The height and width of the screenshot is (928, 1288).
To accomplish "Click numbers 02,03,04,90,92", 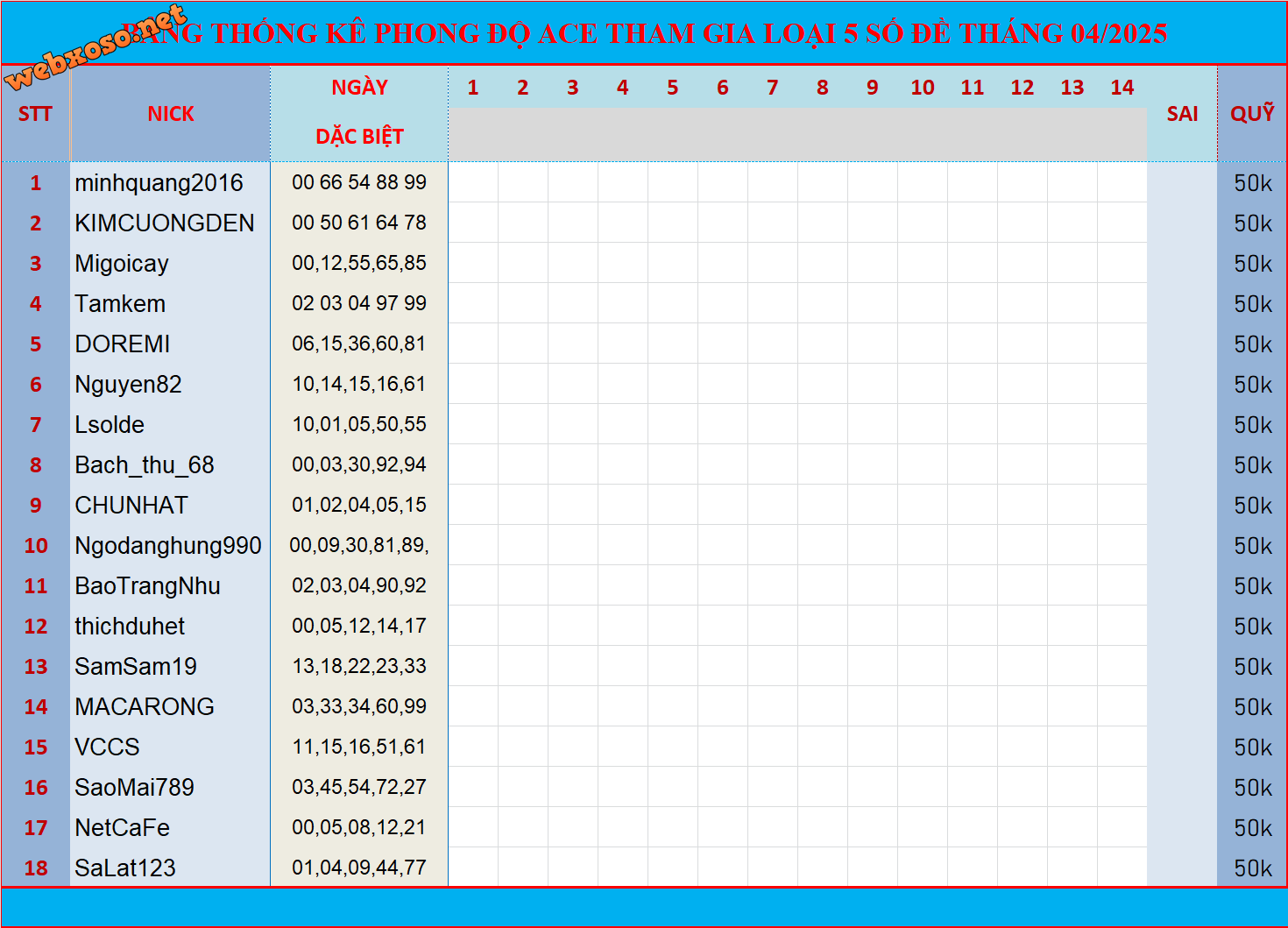I will [x=359, y=585].
